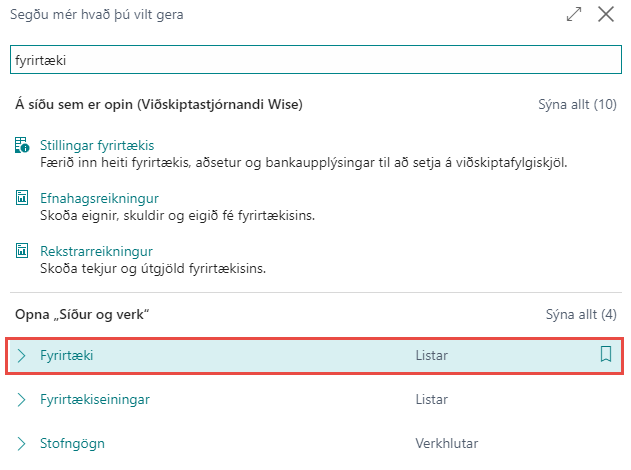The width and height of the screenshot is (631, 470).
Task: Select the Stofngögn entry
Action: [x=72, y=443]
